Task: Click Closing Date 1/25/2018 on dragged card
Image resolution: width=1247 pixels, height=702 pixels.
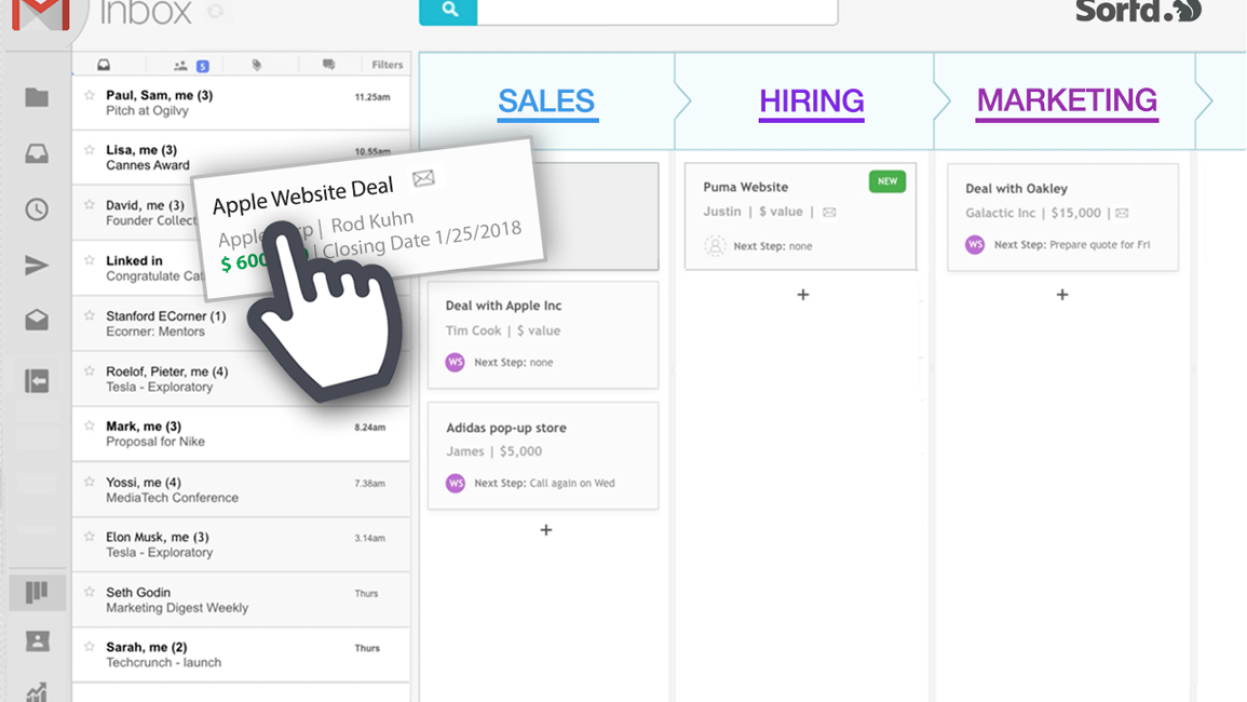Action: point(422,240)
